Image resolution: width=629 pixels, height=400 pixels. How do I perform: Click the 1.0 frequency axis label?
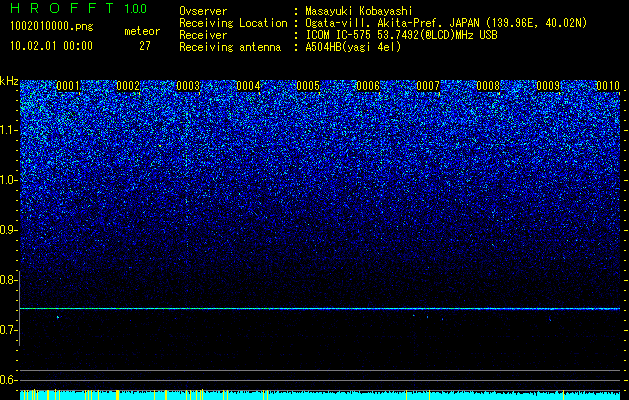point(8,180)
